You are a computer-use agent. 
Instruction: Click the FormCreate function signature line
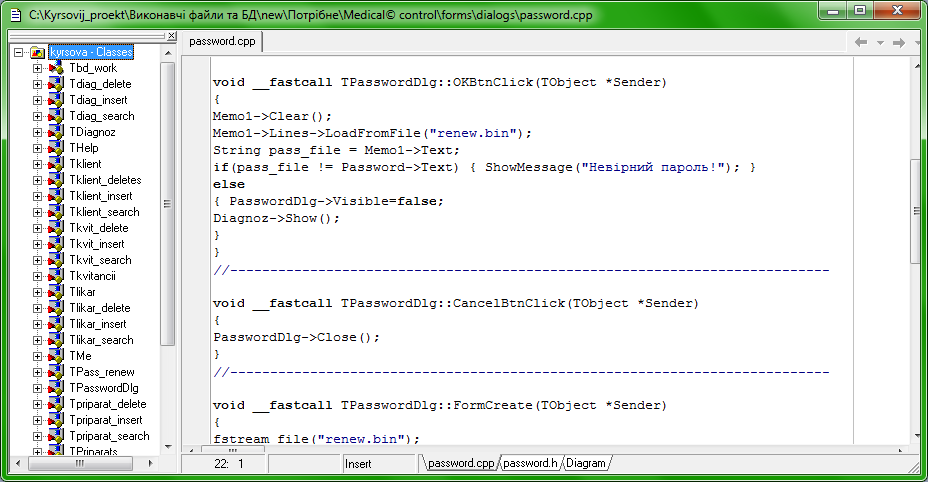pos(440,406)
